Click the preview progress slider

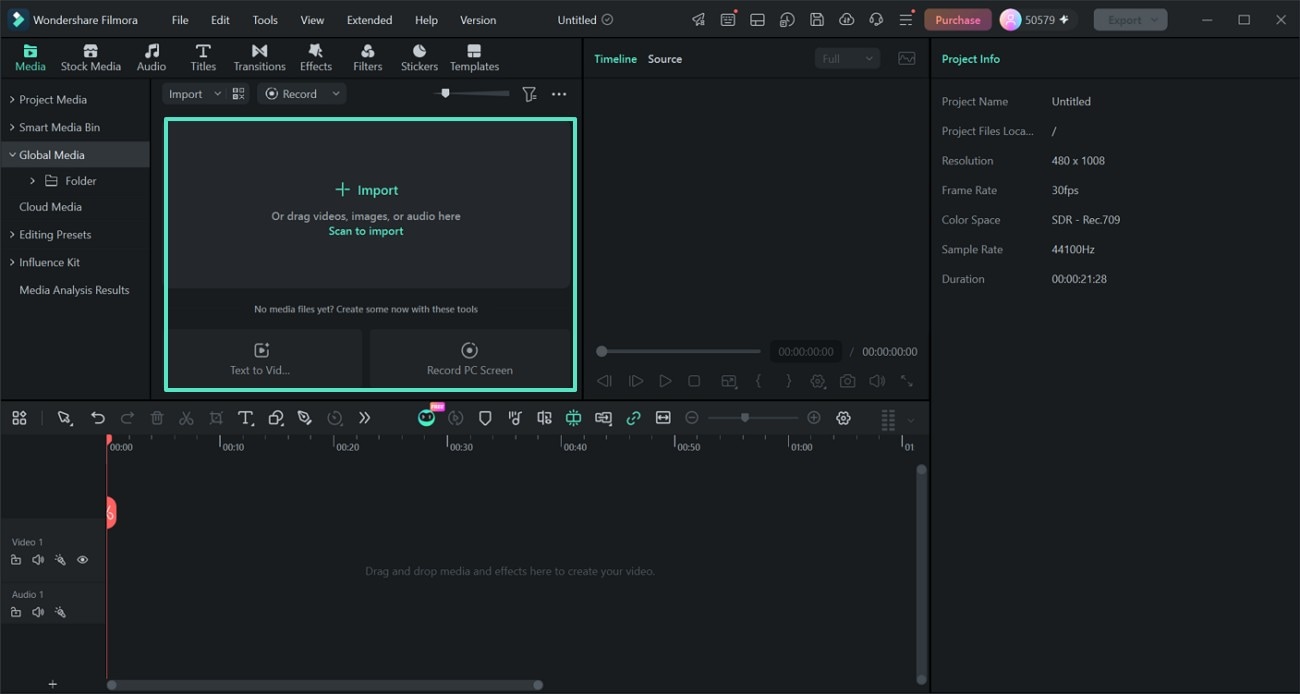(680, 351)
